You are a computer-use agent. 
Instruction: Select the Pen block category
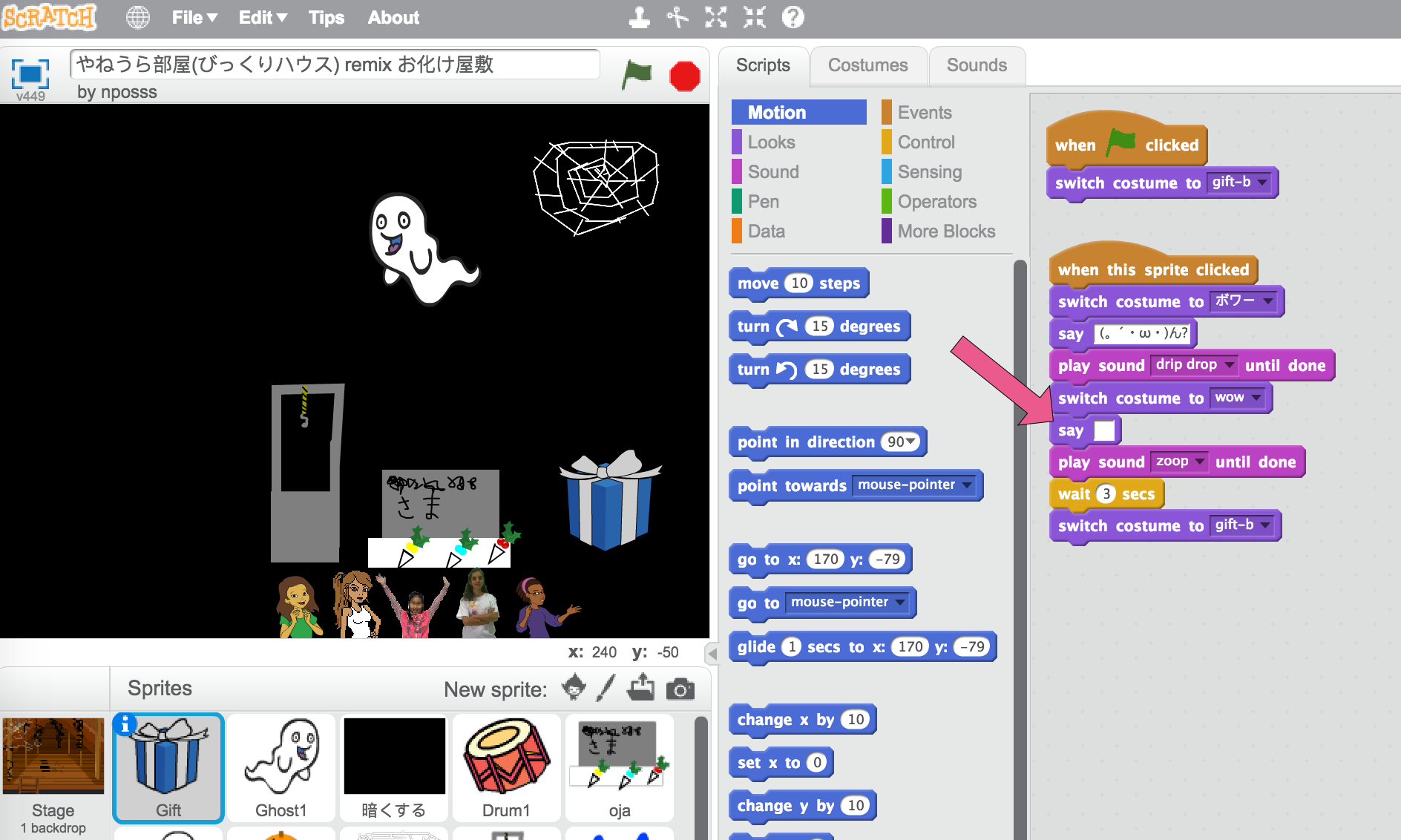coord(764,201)
